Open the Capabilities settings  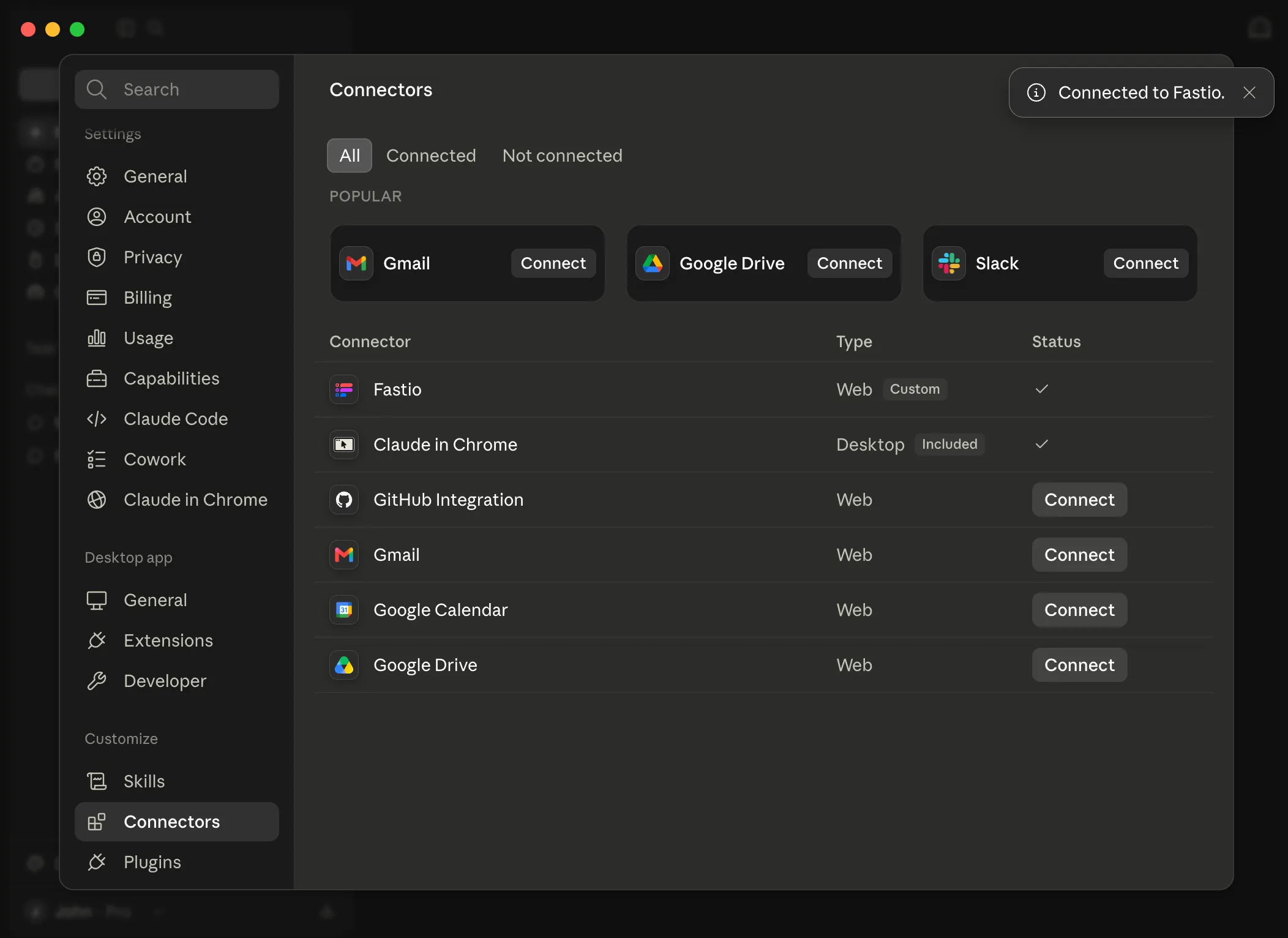(x=176, y=378)
